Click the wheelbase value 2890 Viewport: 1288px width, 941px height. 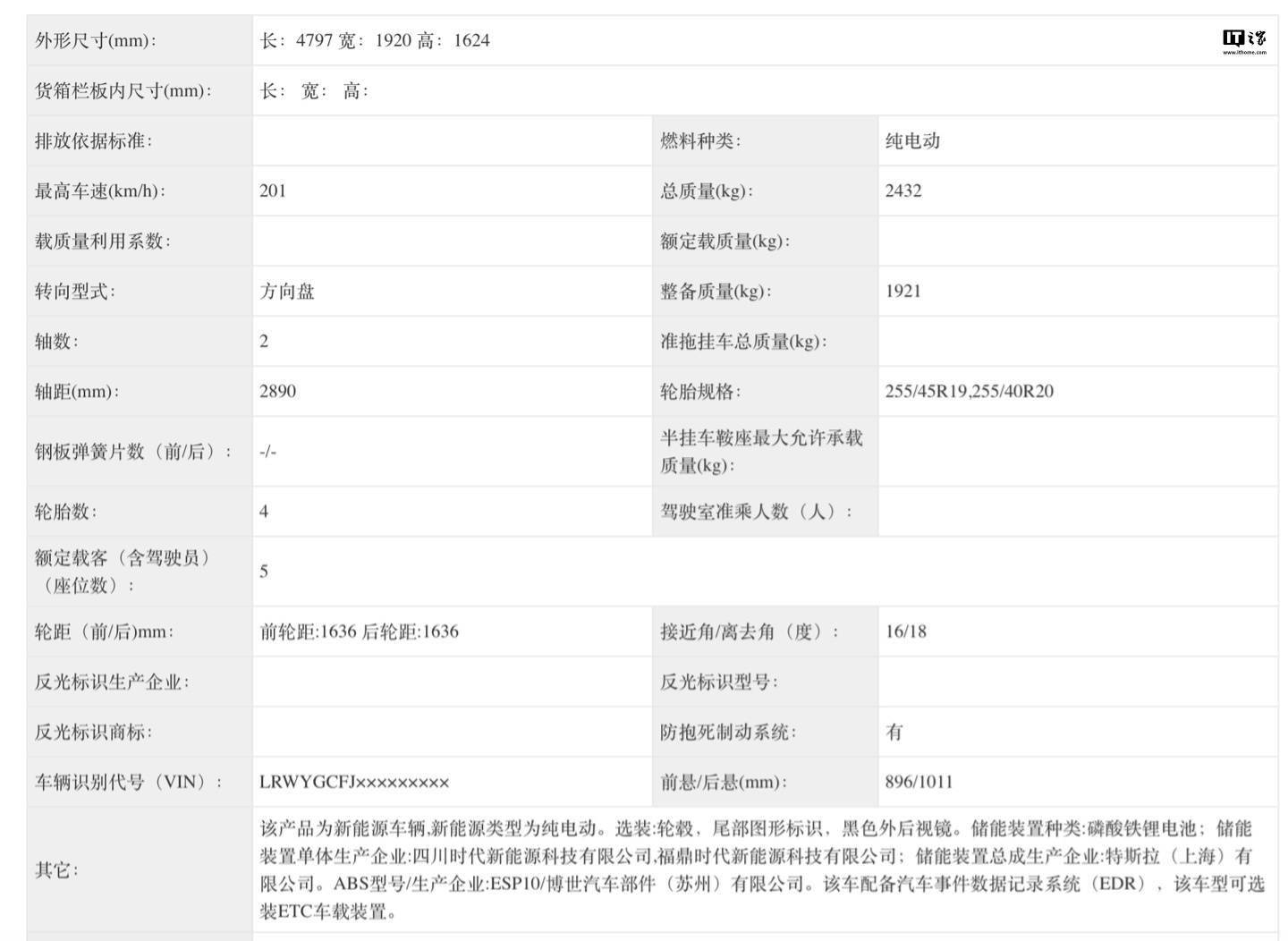click(278, 391)
